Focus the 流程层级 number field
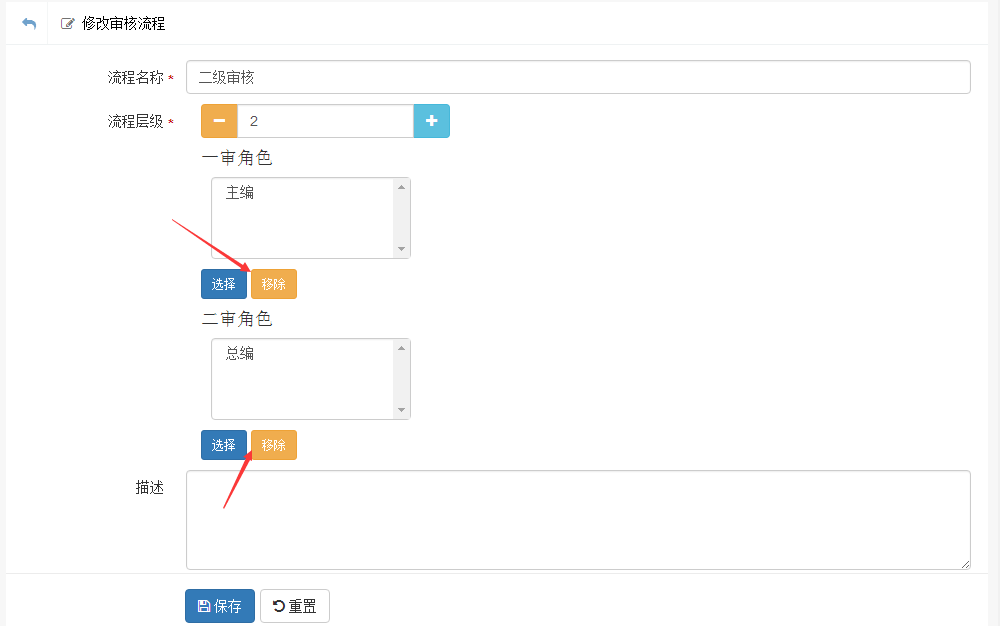 click(x=325, y=121)
